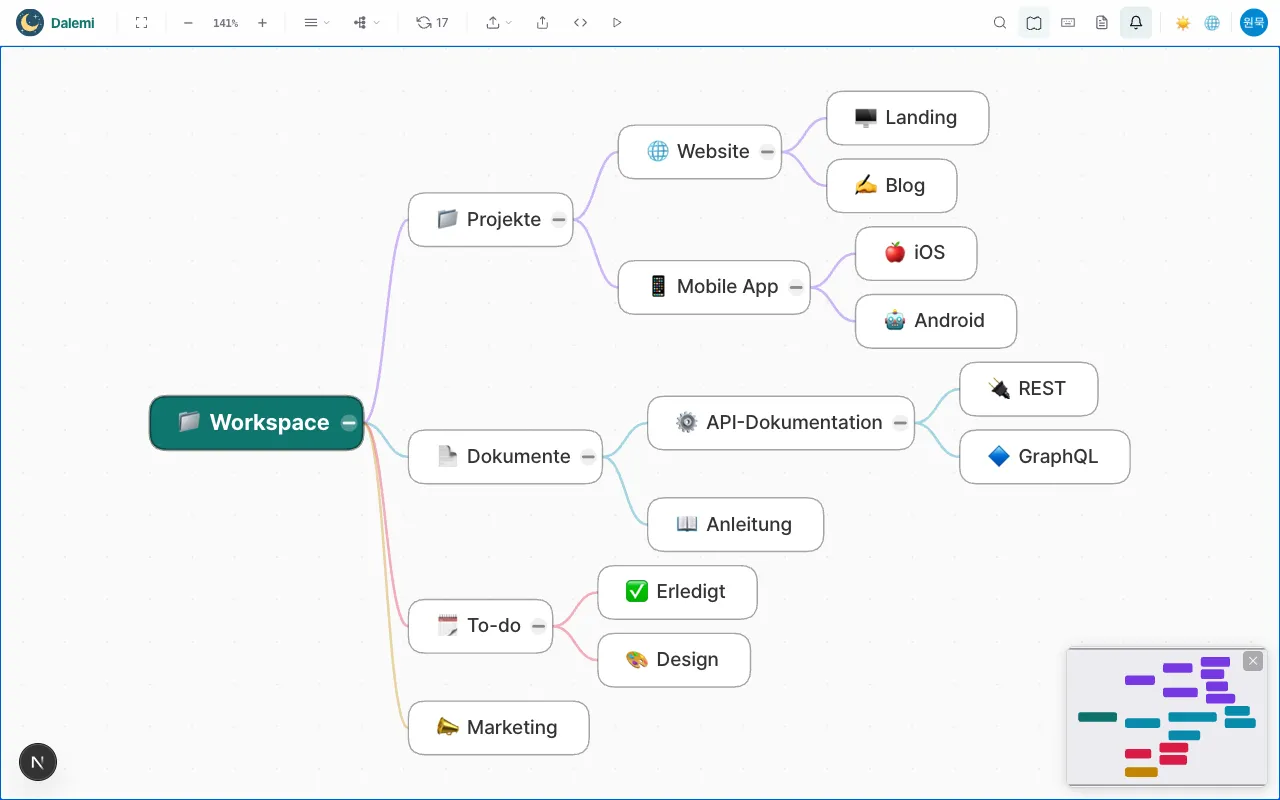This screenshot has width=1280, height=800.
Task: Toggle the notifications bell
Action: click(1136, 22)
